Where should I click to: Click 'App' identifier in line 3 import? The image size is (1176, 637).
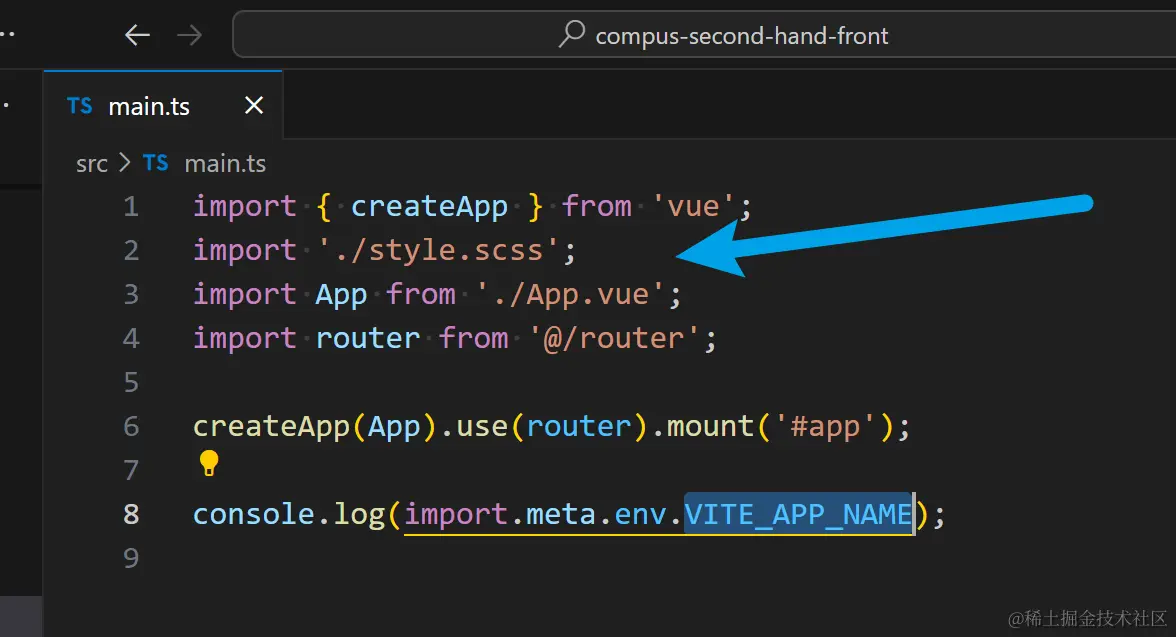click(341, 294)
